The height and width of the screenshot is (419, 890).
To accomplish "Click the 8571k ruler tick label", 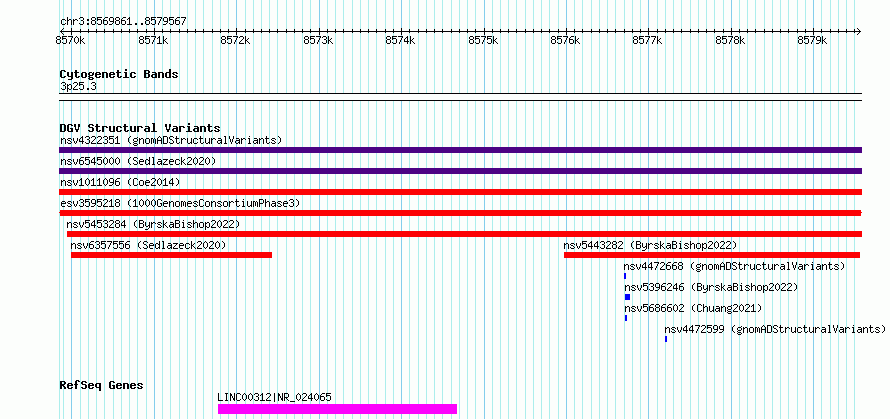I will point(153,40).
